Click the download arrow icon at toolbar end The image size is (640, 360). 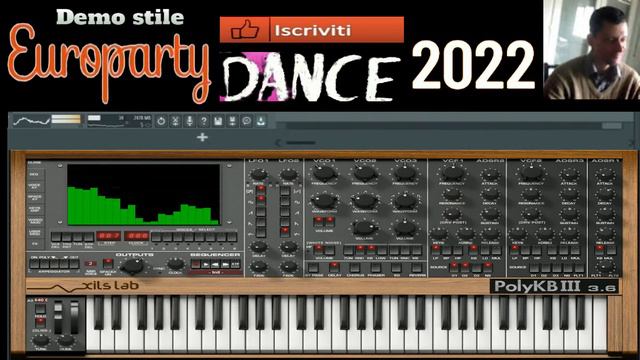click(x=261, y=121)
